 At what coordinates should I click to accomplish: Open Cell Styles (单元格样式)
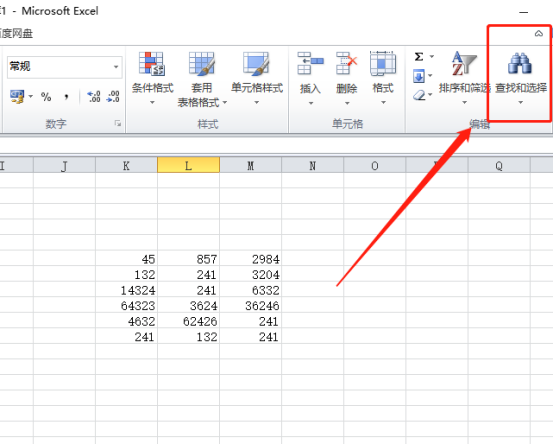pyautogui.click(x=257, y=78)
